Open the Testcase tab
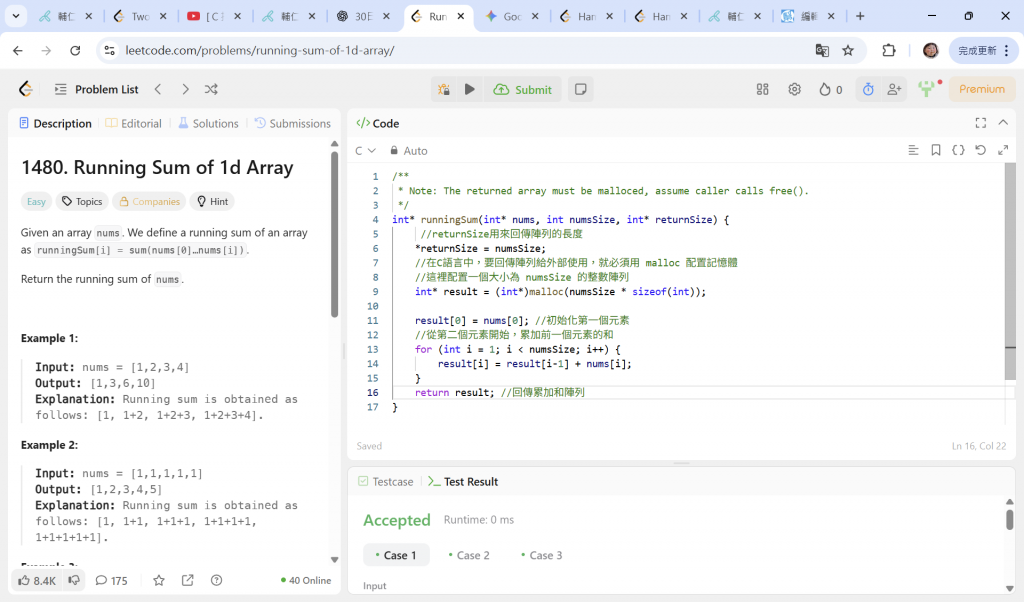Viewport: 1024px width, 602px height. point(385,482)
